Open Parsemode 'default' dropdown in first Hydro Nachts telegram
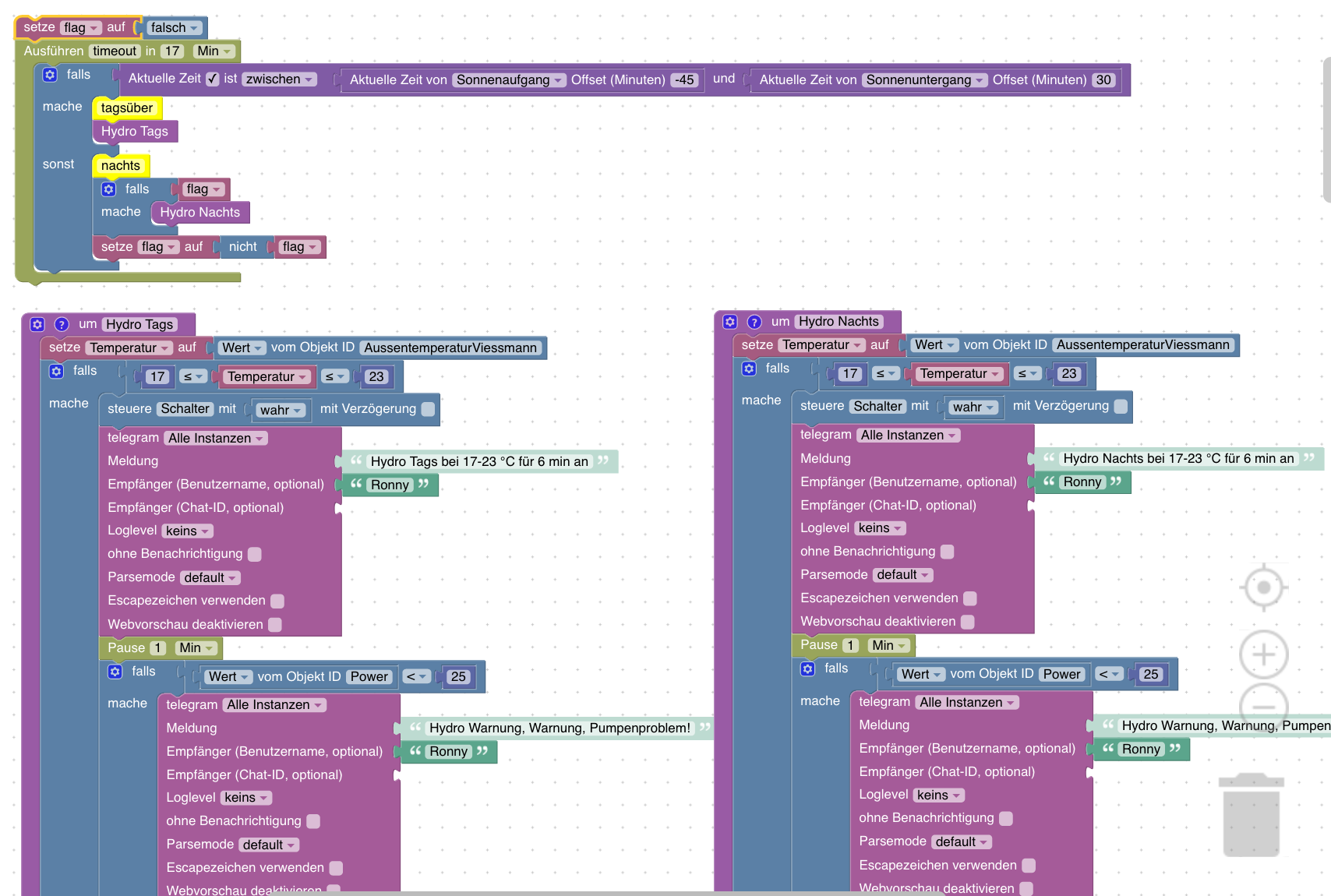The image size is (1331, 896). click(x=903, y=575)
